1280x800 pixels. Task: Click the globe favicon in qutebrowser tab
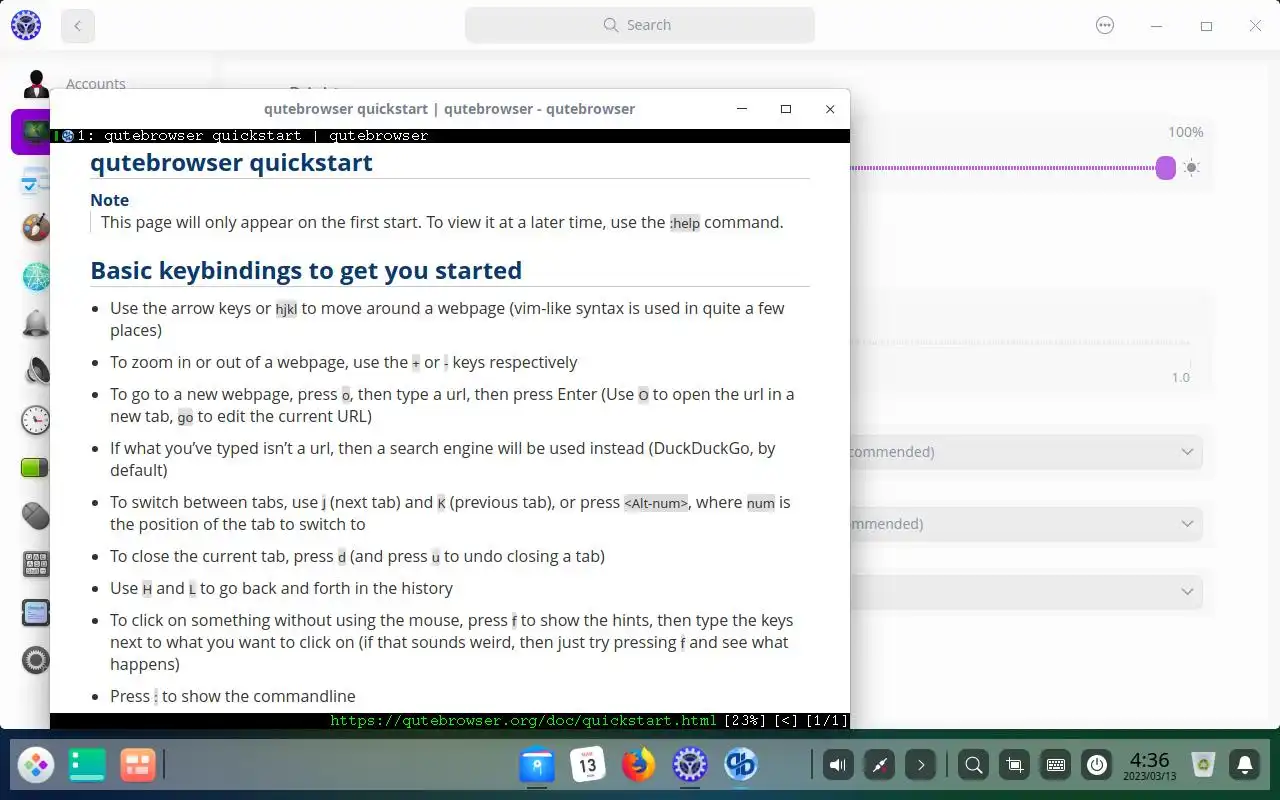68,136
